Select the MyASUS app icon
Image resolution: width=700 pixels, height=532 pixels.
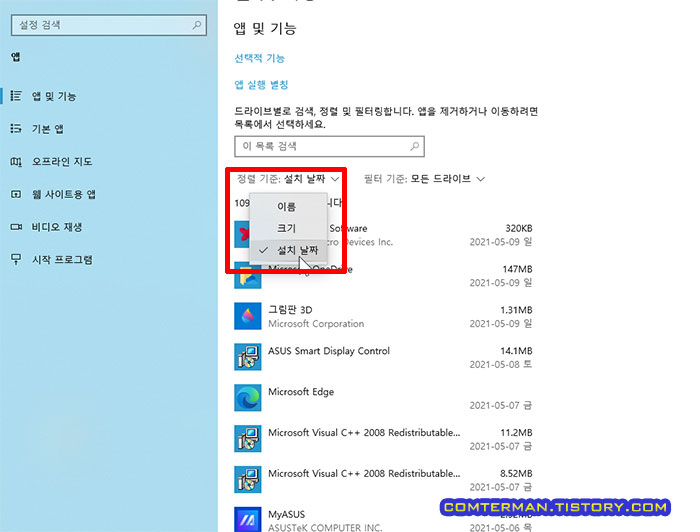[x=248, y=520]
